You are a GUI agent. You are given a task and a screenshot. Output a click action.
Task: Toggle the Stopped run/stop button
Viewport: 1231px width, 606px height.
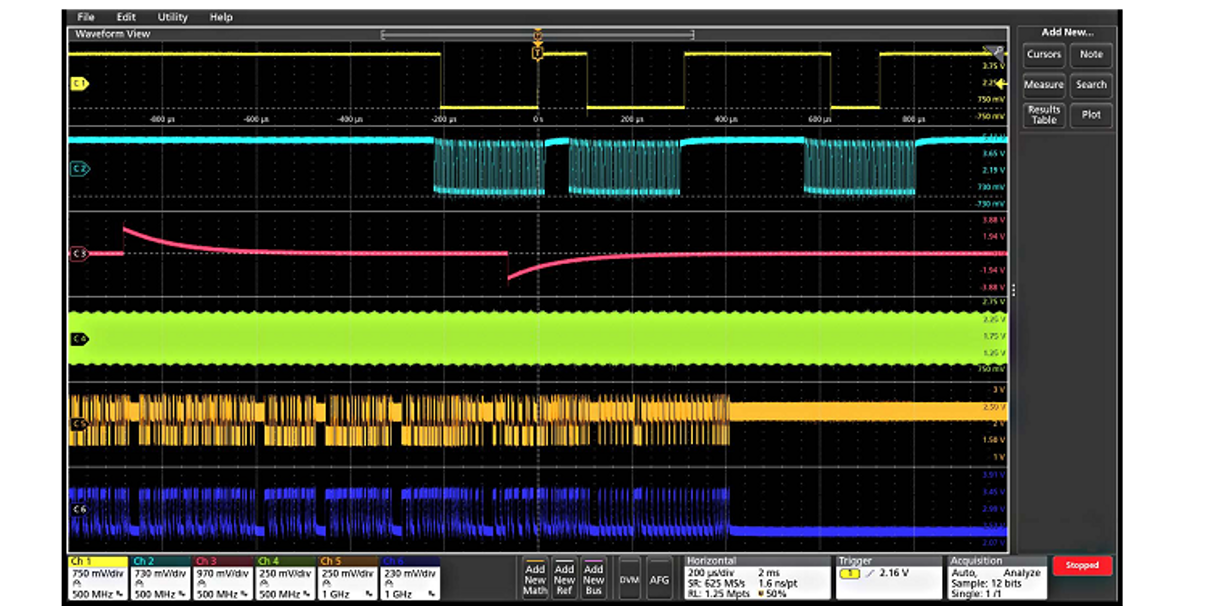1082,565
